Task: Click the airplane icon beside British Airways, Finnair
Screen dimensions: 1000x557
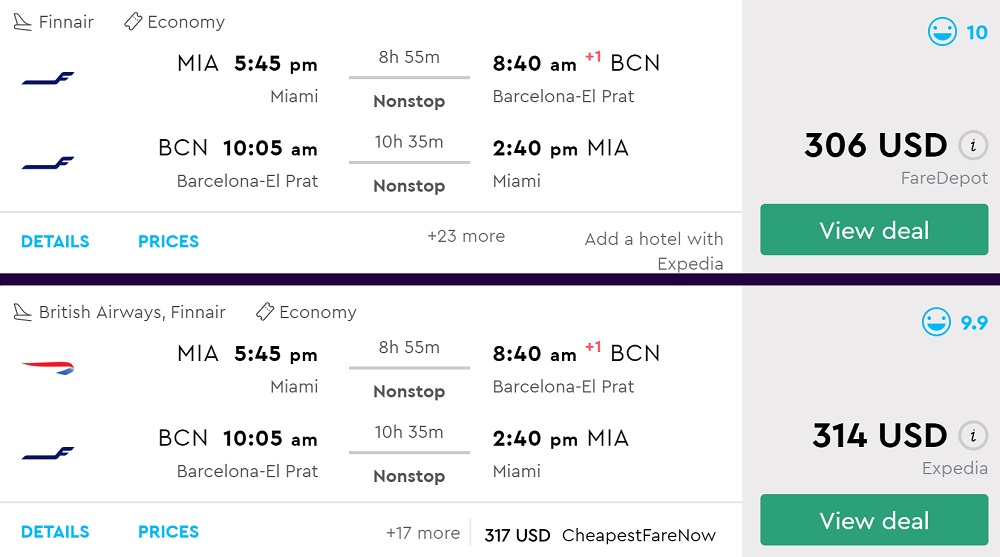Action: (22, 313)
